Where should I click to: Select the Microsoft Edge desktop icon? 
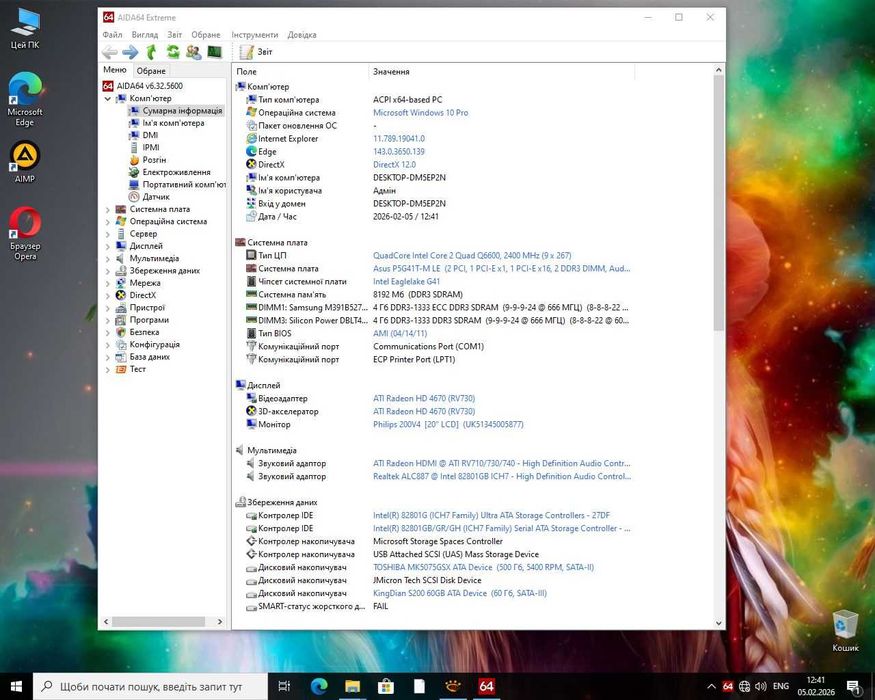pyautogui.click(x=25, y=99)
